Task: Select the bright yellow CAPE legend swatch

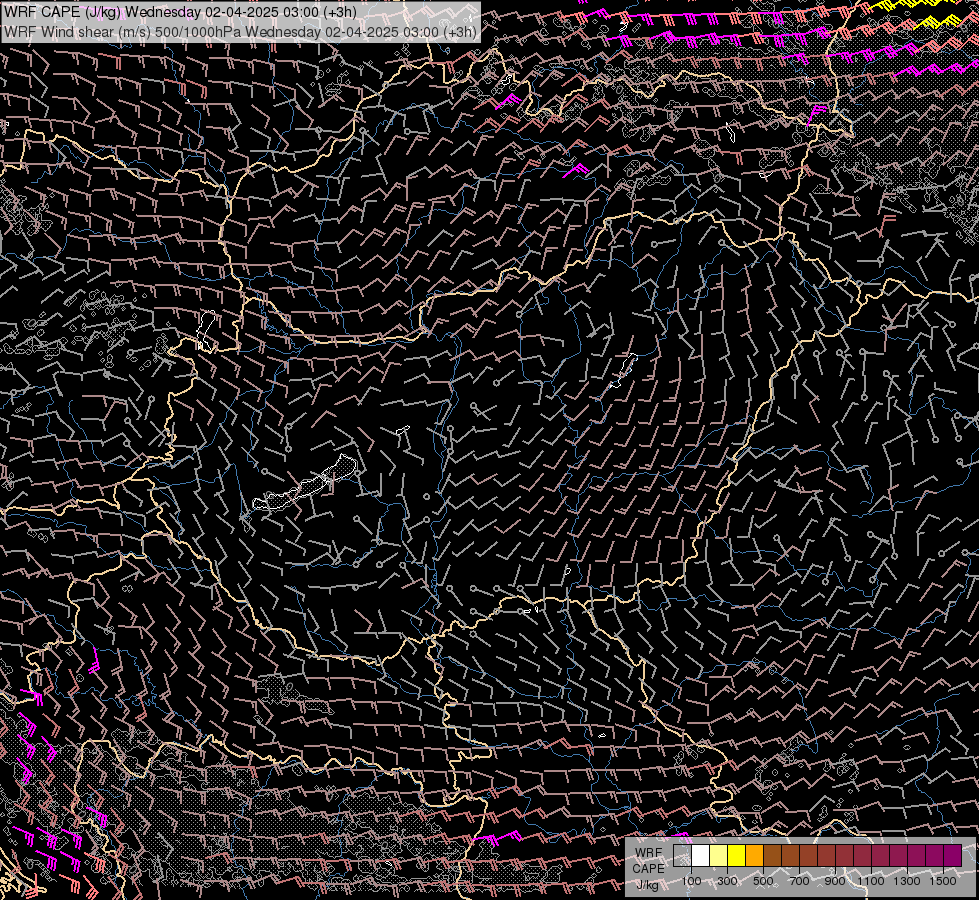Action: [737, 855]
